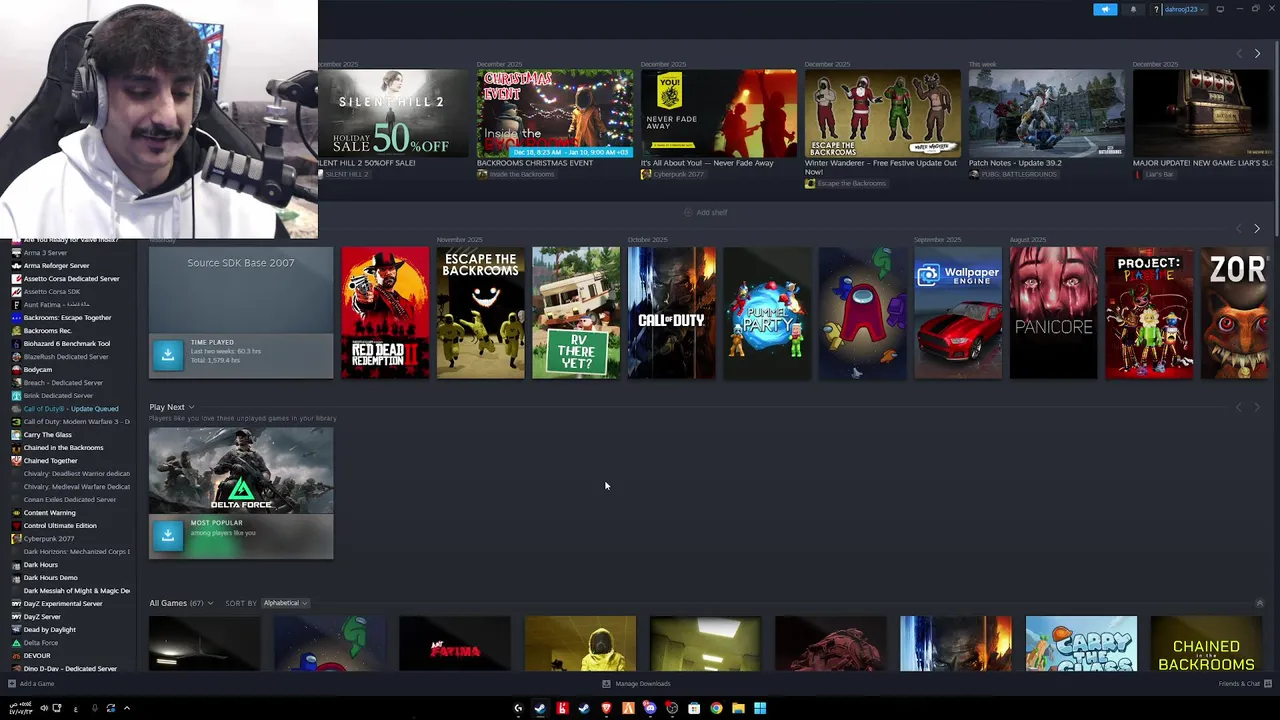Download Delta Force via blue download button
Image resolution: width=1280 pixels, height=720 pixels.
[168, 535]
